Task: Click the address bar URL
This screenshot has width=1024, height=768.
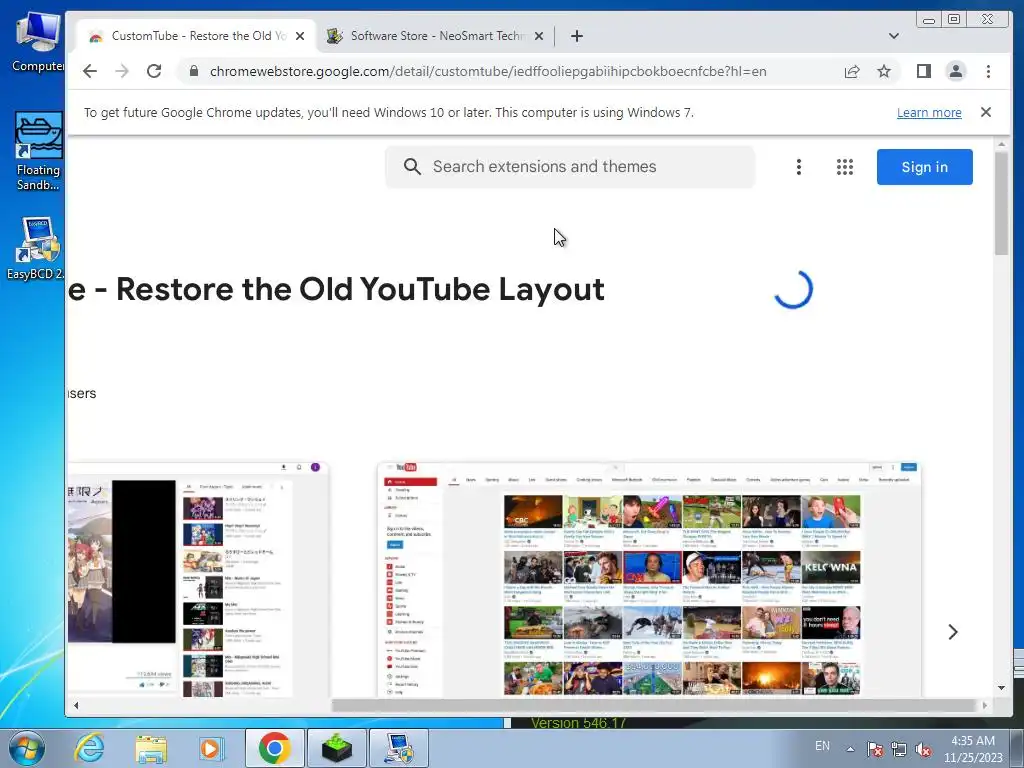Action: pos(488,71)
